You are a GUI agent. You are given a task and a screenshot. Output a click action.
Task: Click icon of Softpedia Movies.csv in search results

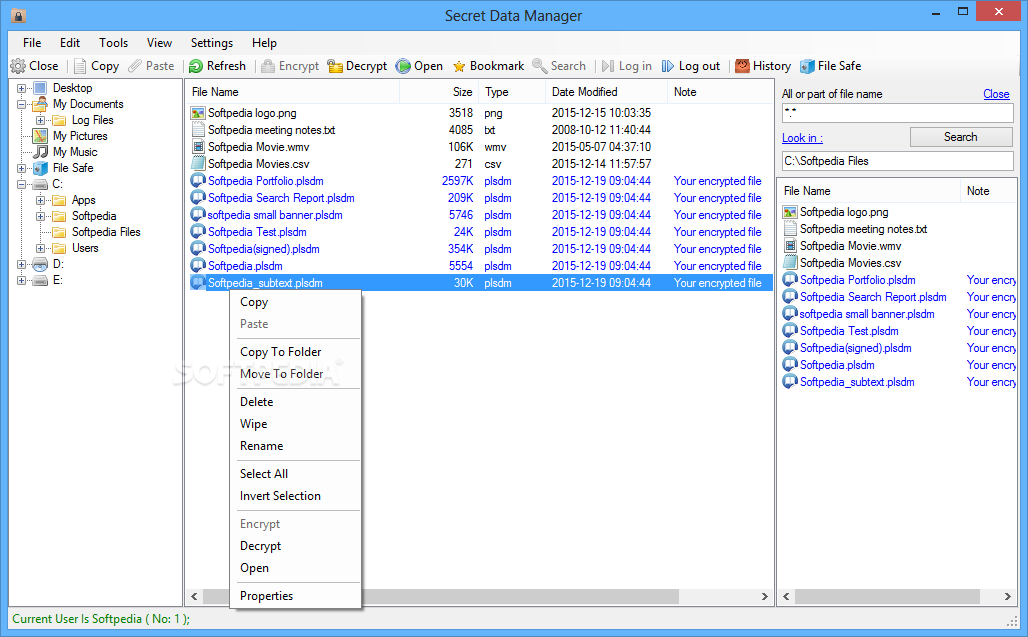[x=790, y=263]
